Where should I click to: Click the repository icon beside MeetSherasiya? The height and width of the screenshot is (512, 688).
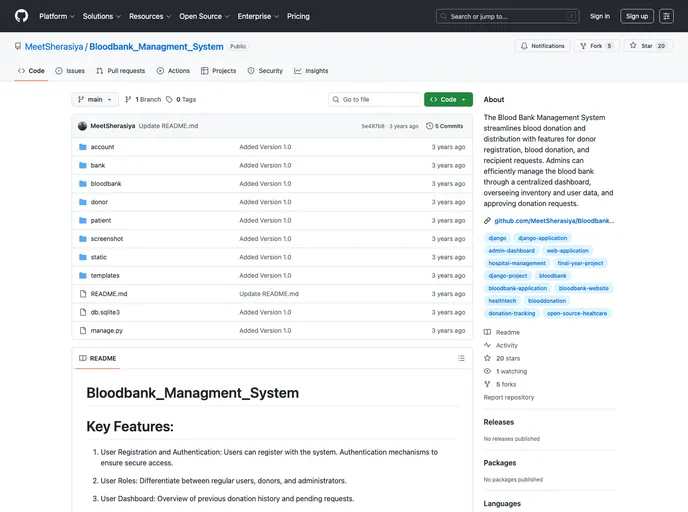[x=18, y=46]
